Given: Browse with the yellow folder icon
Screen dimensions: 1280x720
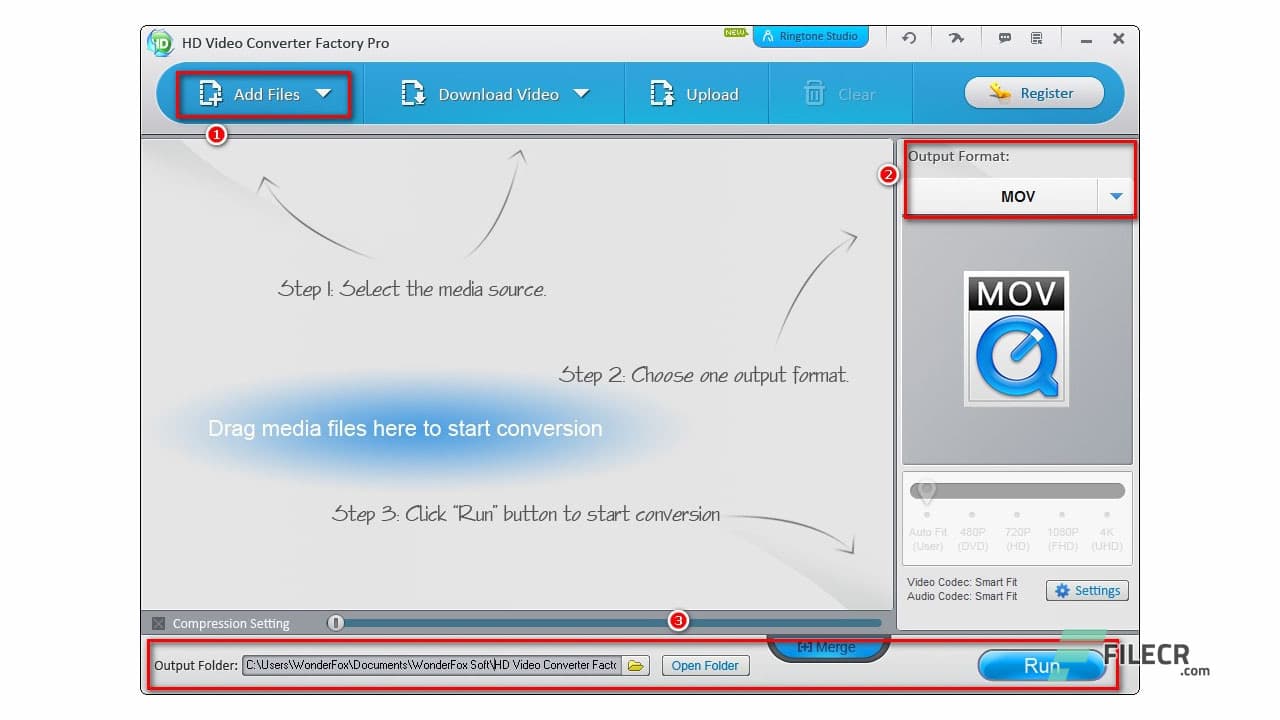Looking at the screenshot, I should tap(635, 665).
